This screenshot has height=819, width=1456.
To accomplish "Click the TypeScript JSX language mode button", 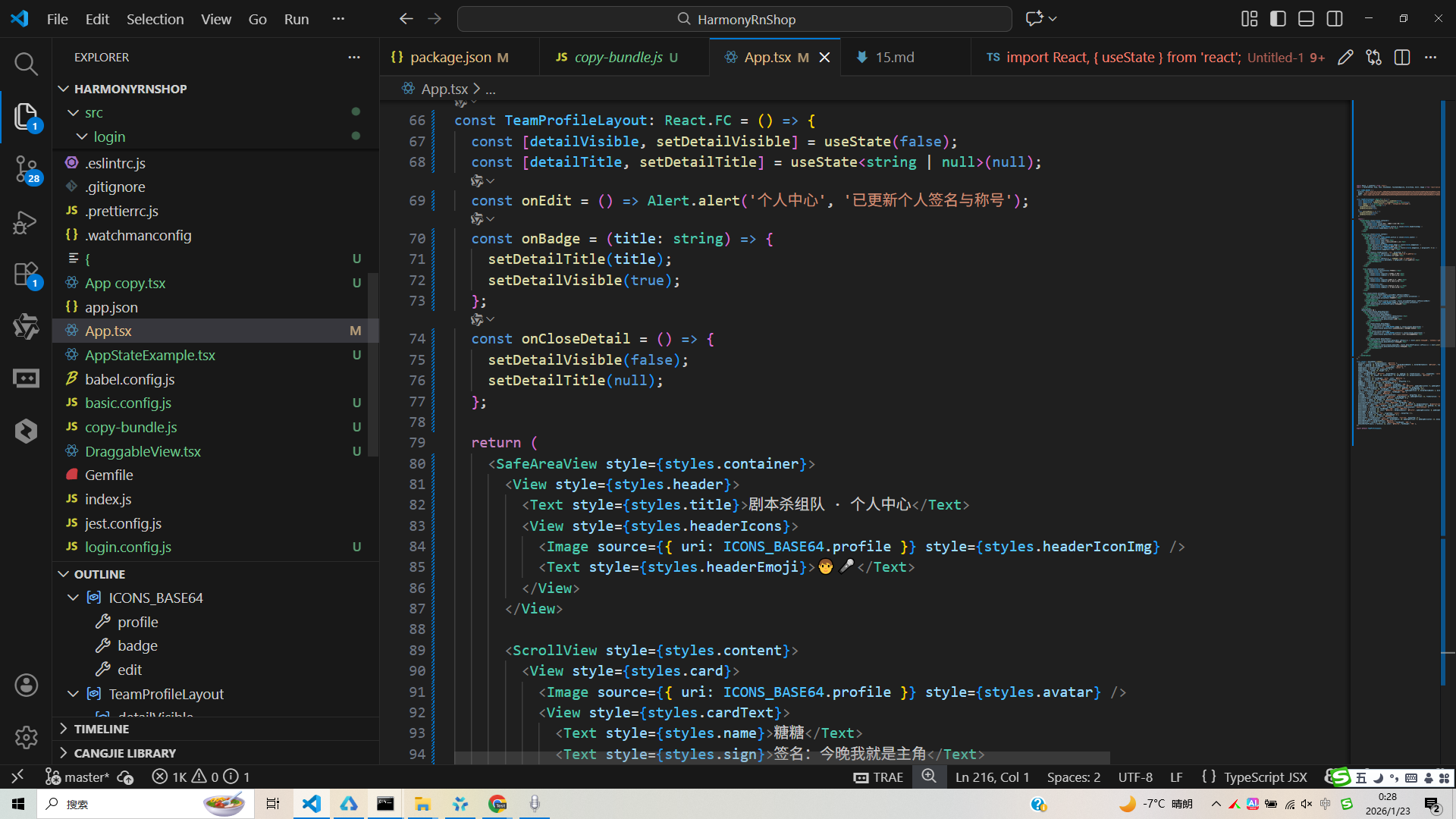I will pos(1265,777).
